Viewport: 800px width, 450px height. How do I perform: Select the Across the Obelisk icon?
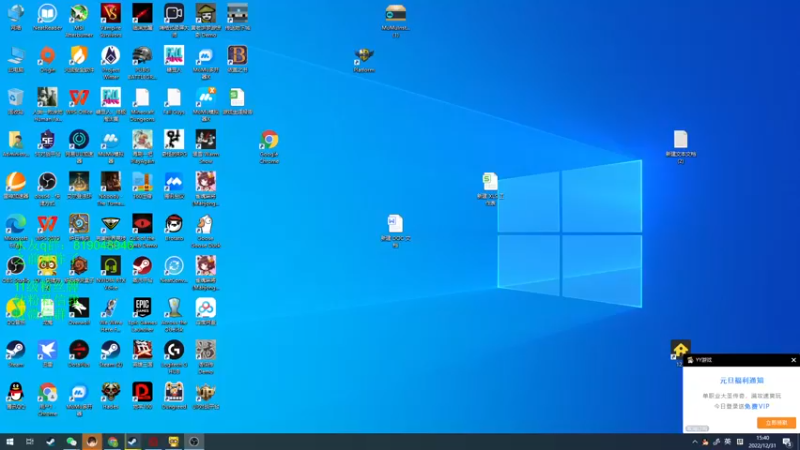pyautogui.click(x=174, y=315)
